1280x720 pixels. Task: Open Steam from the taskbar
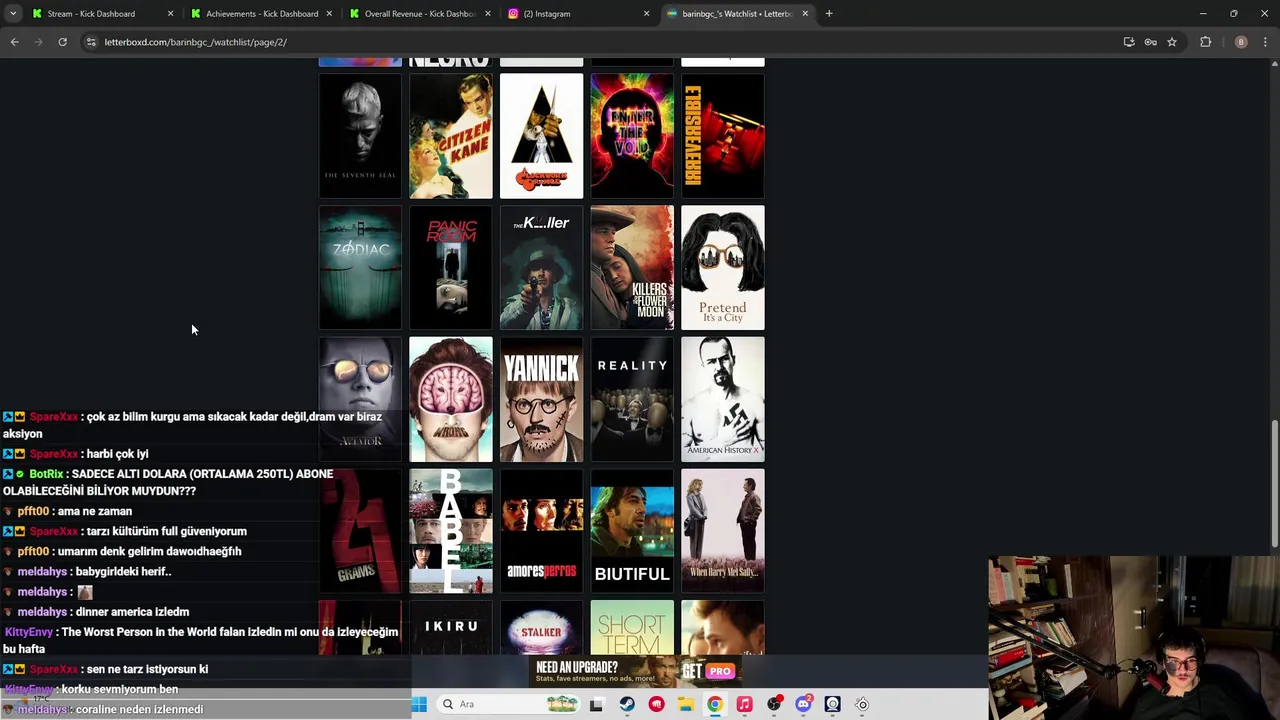pos(627,704)
